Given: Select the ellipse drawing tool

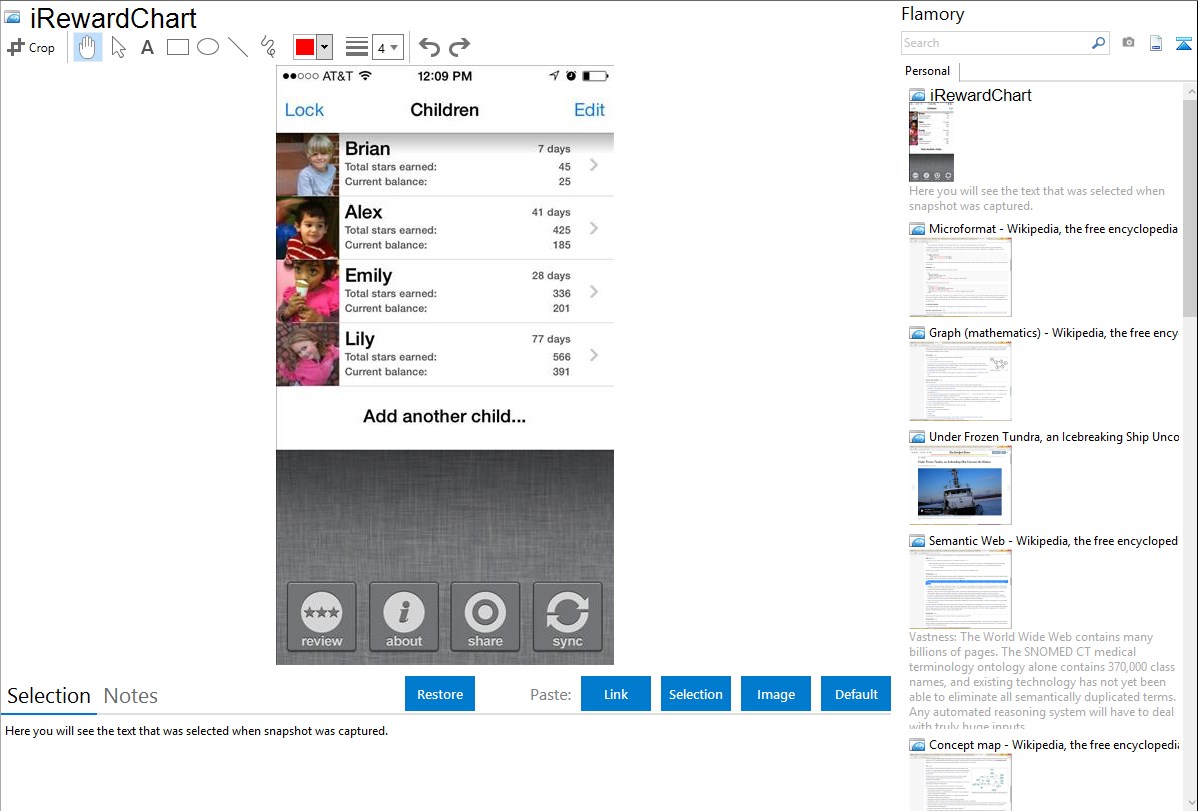Looking at the screenshot, I should [x=208, y=47].
